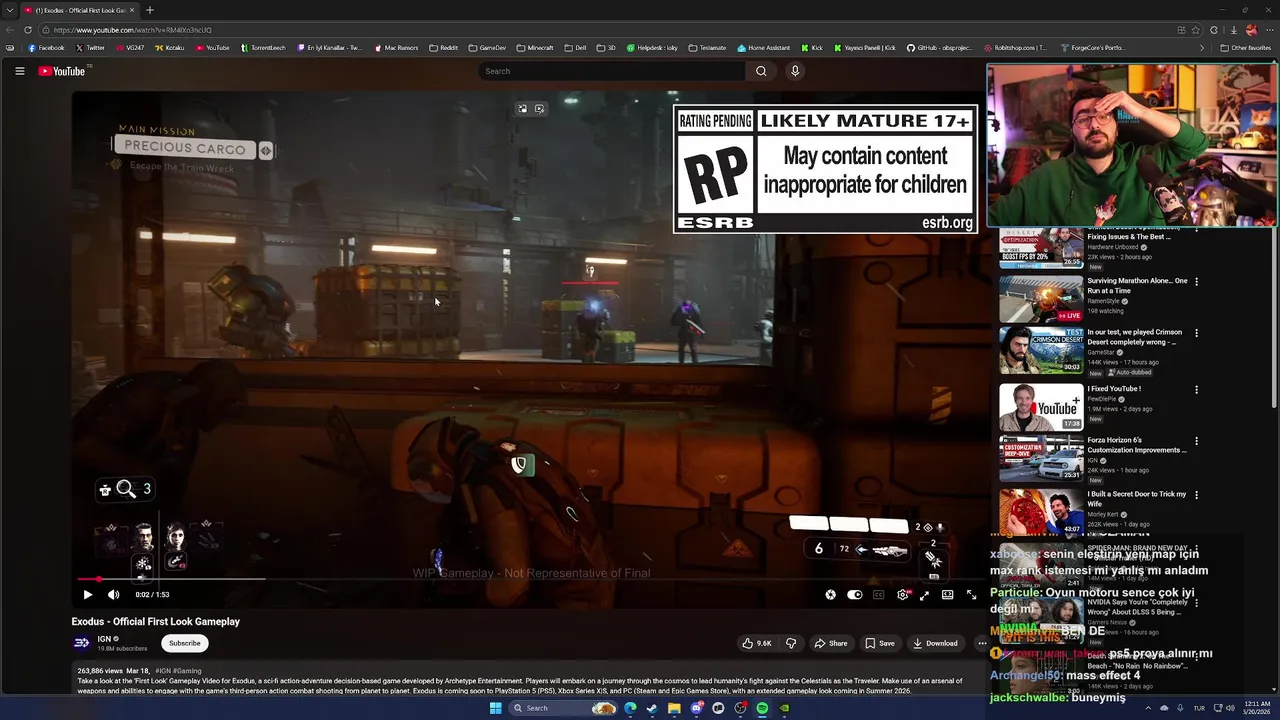Open the Home Assistant bookmark

pyautogui.click(x=763, y=48)
